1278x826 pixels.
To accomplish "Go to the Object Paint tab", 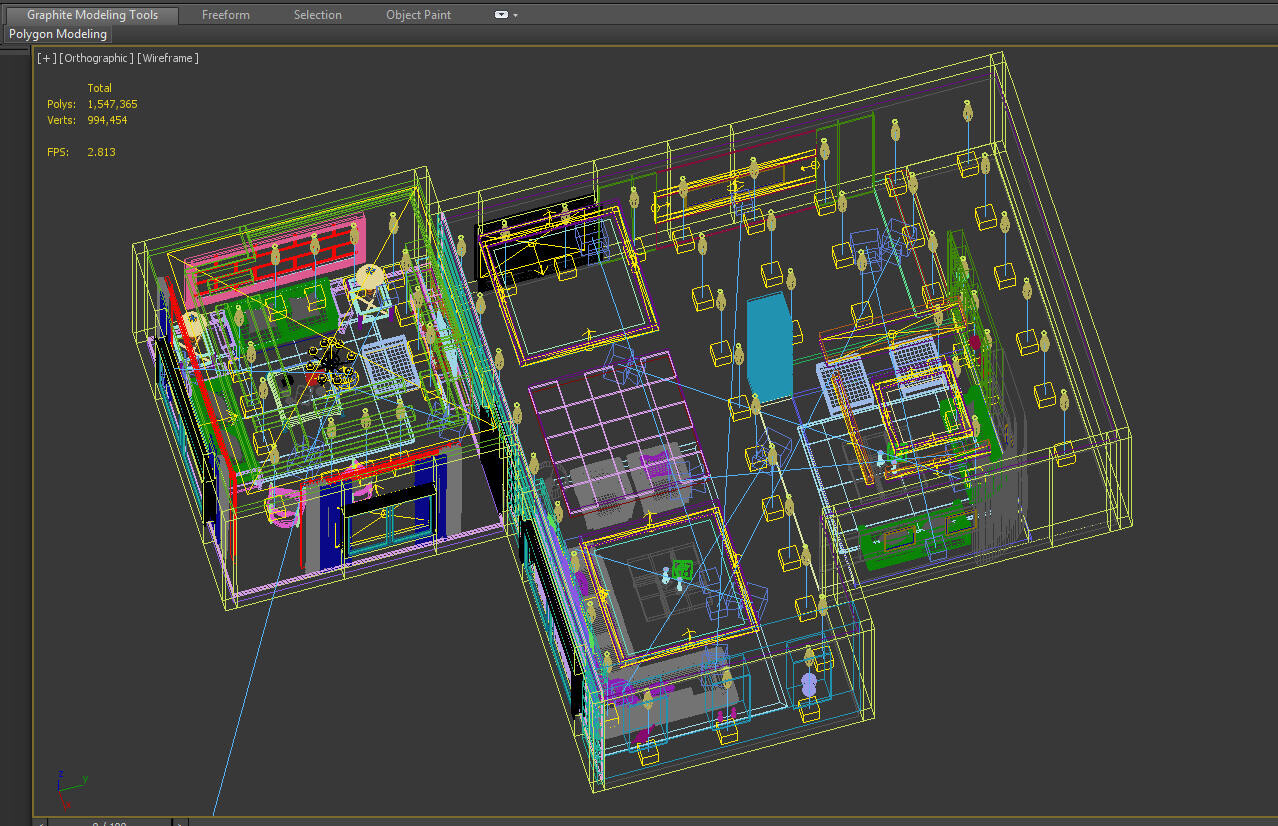I will [x=418, y=15].
